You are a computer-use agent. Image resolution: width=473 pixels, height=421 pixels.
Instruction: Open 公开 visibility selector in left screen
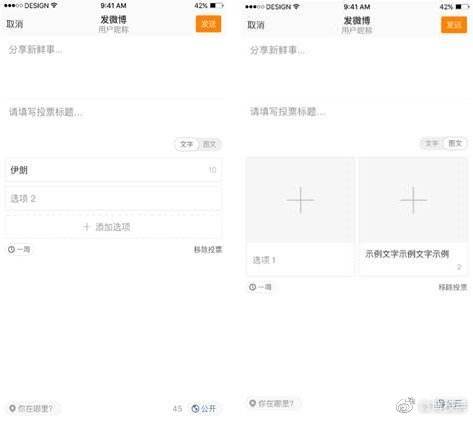204,409
